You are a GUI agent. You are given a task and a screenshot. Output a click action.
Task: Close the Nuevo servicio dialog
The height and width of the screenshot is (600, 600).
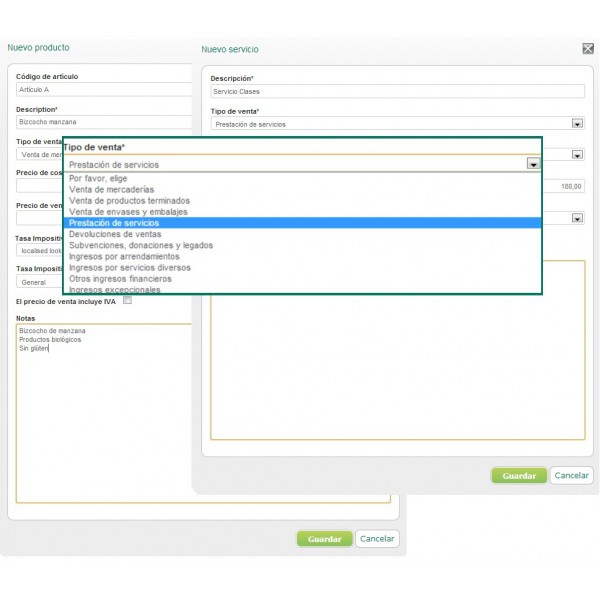[587, 48]
